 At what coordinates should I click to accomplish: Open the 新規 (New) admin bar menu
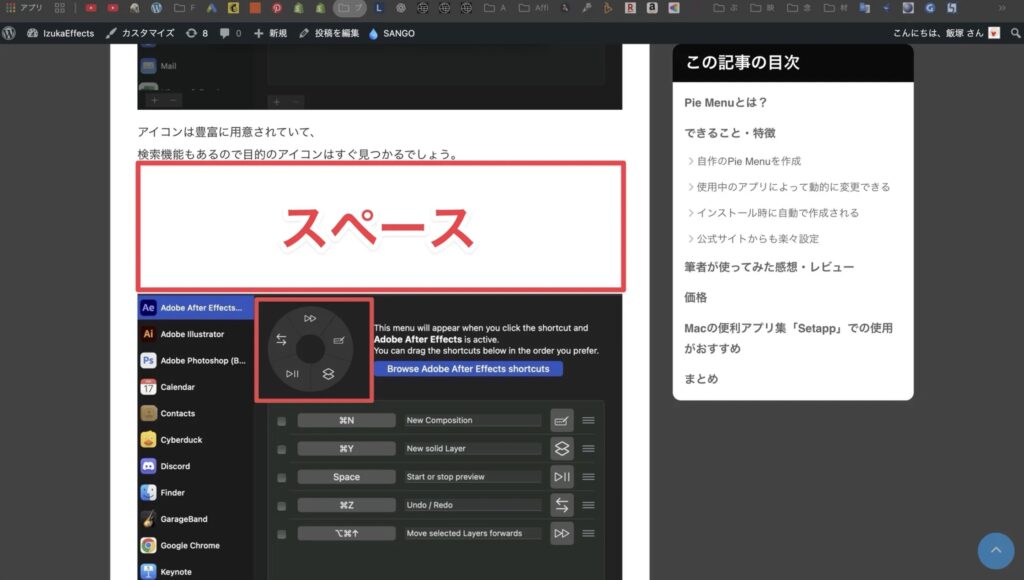[x=270, y=33]
